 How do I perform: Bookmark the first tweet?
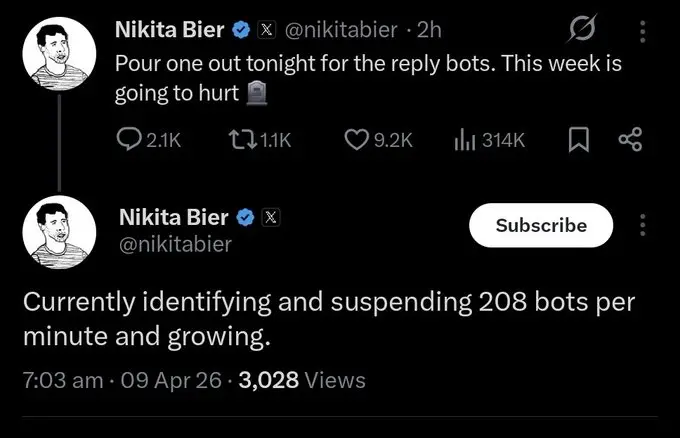[x=578, y=141]
